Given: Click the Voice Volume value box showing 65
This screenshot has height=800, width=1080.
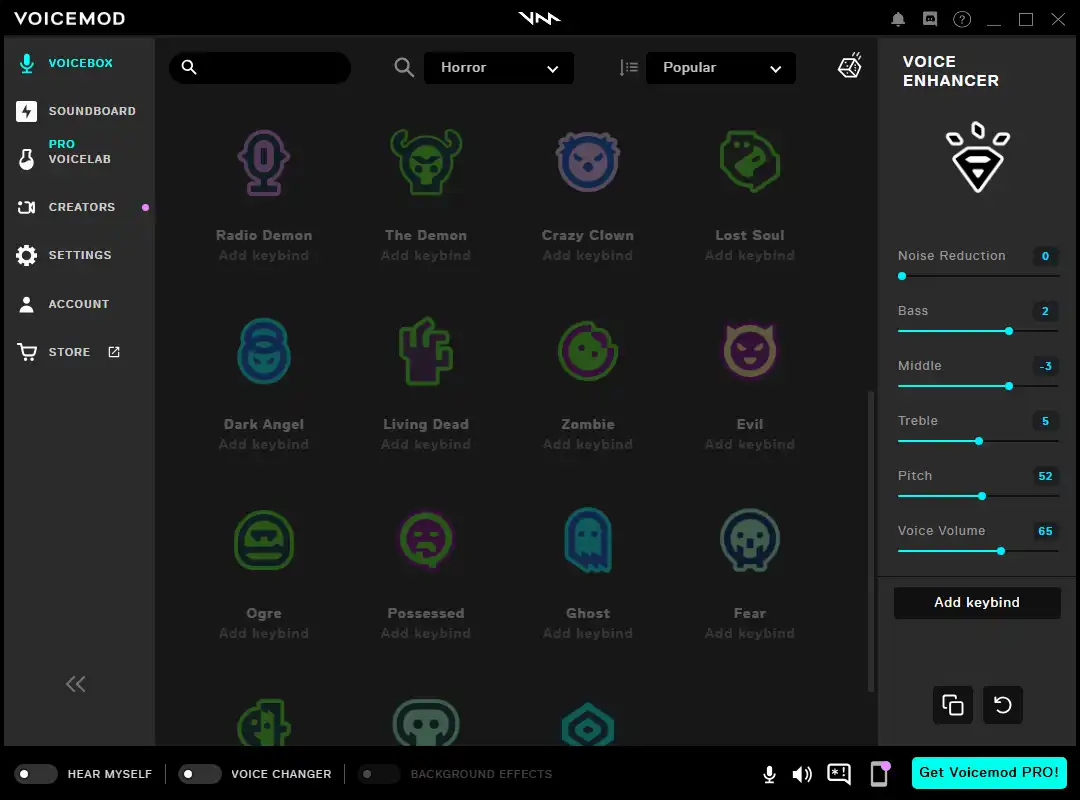Looking at the screenshot, I should pyautogui.click(x=1045, y=531).
